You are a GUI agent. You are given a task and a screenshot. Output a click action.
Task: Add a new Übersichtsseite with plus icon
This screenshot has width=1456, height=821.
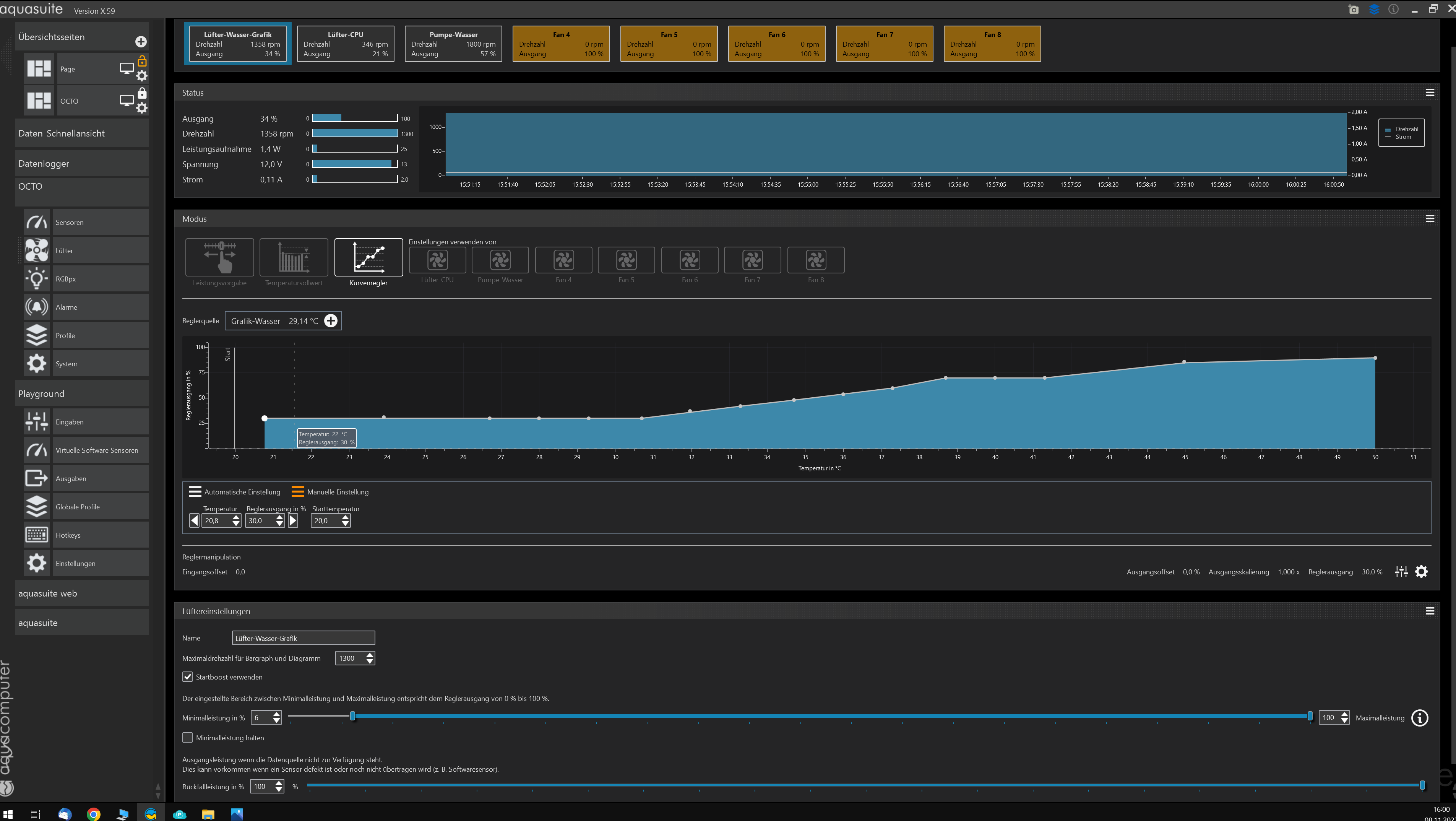141,42
